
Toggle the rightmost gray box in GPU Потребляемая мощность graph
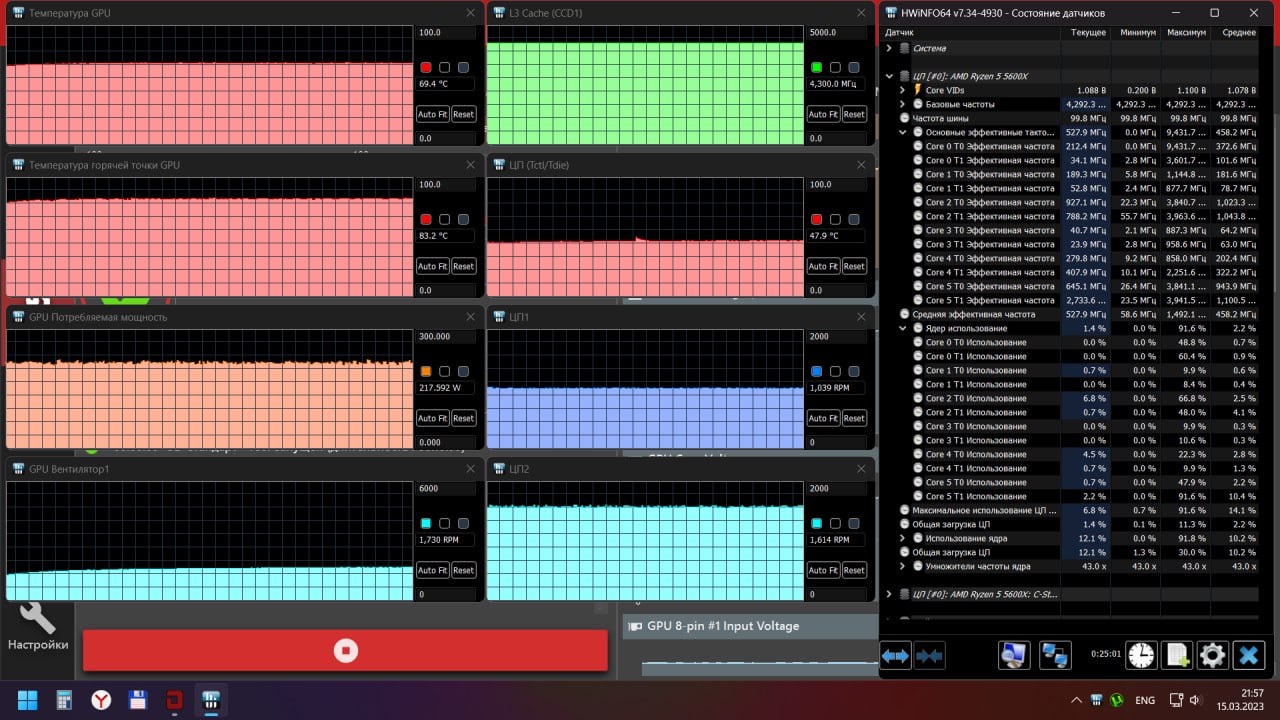[463, 371]
